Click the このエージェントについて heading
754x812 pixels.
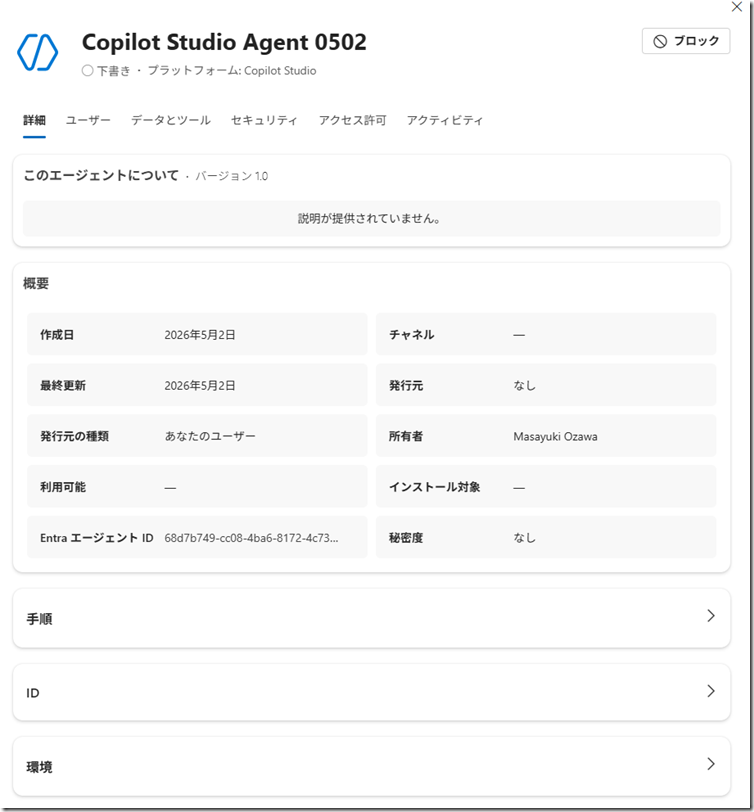[100, 176]
